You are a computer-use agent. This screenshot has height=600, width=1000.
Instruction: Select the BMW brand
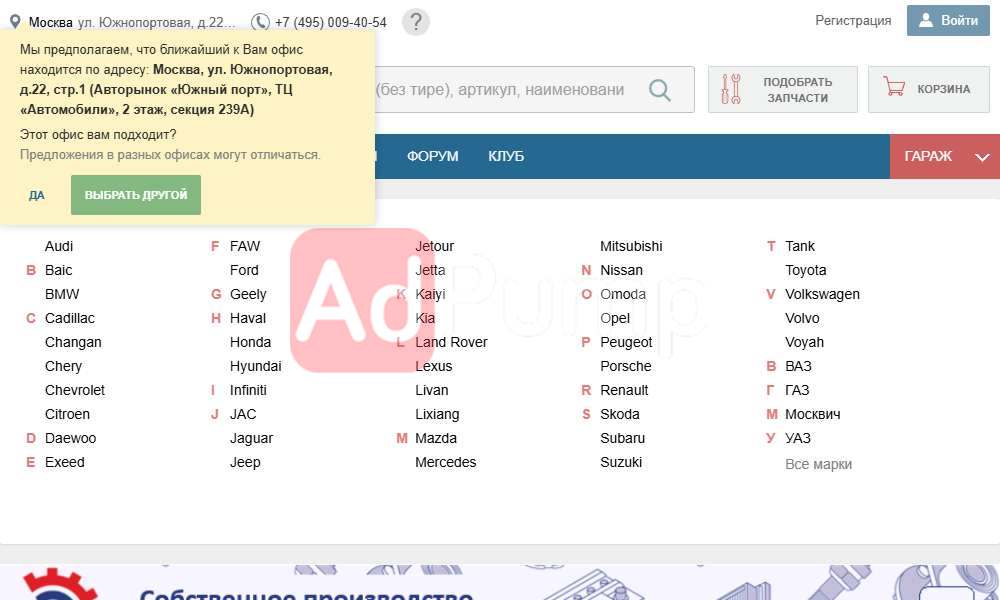point(62,295)
